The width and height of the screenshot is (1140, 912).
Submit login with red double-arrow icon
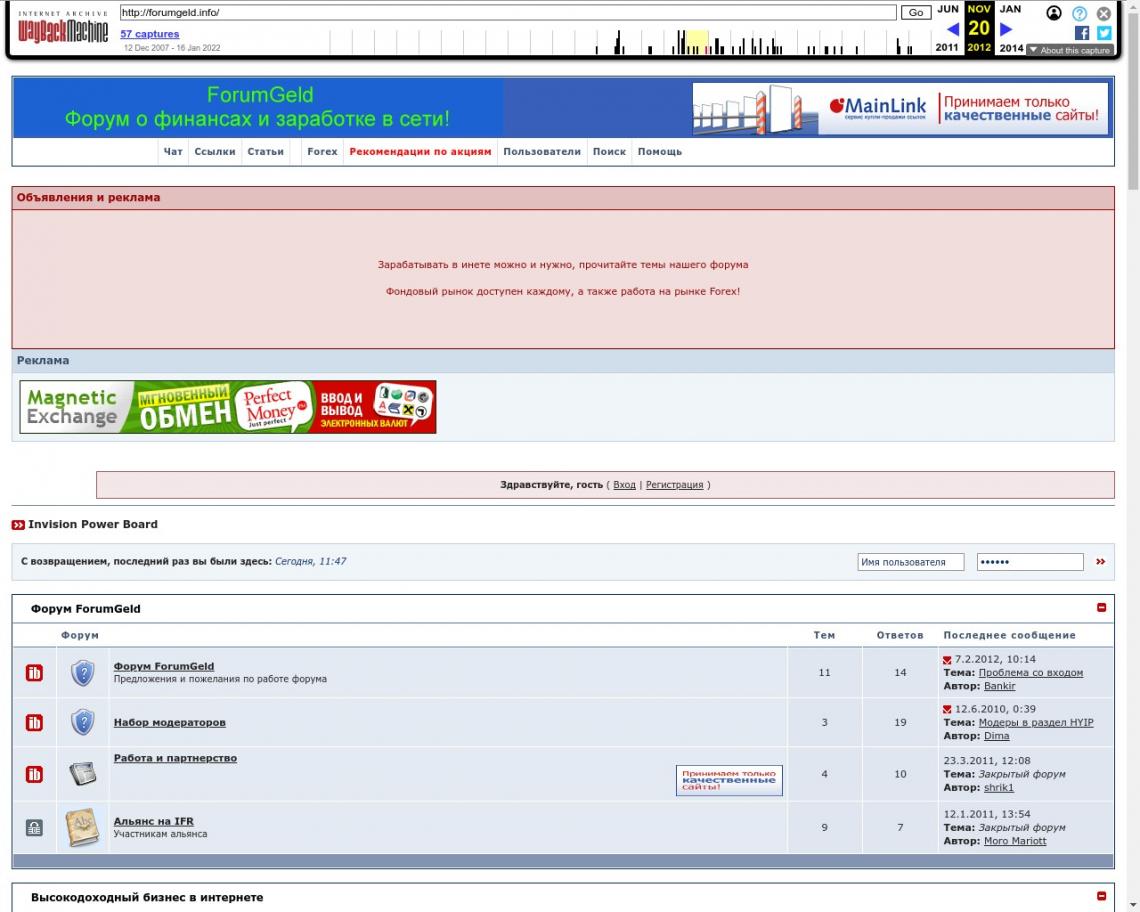point(1101,561)
